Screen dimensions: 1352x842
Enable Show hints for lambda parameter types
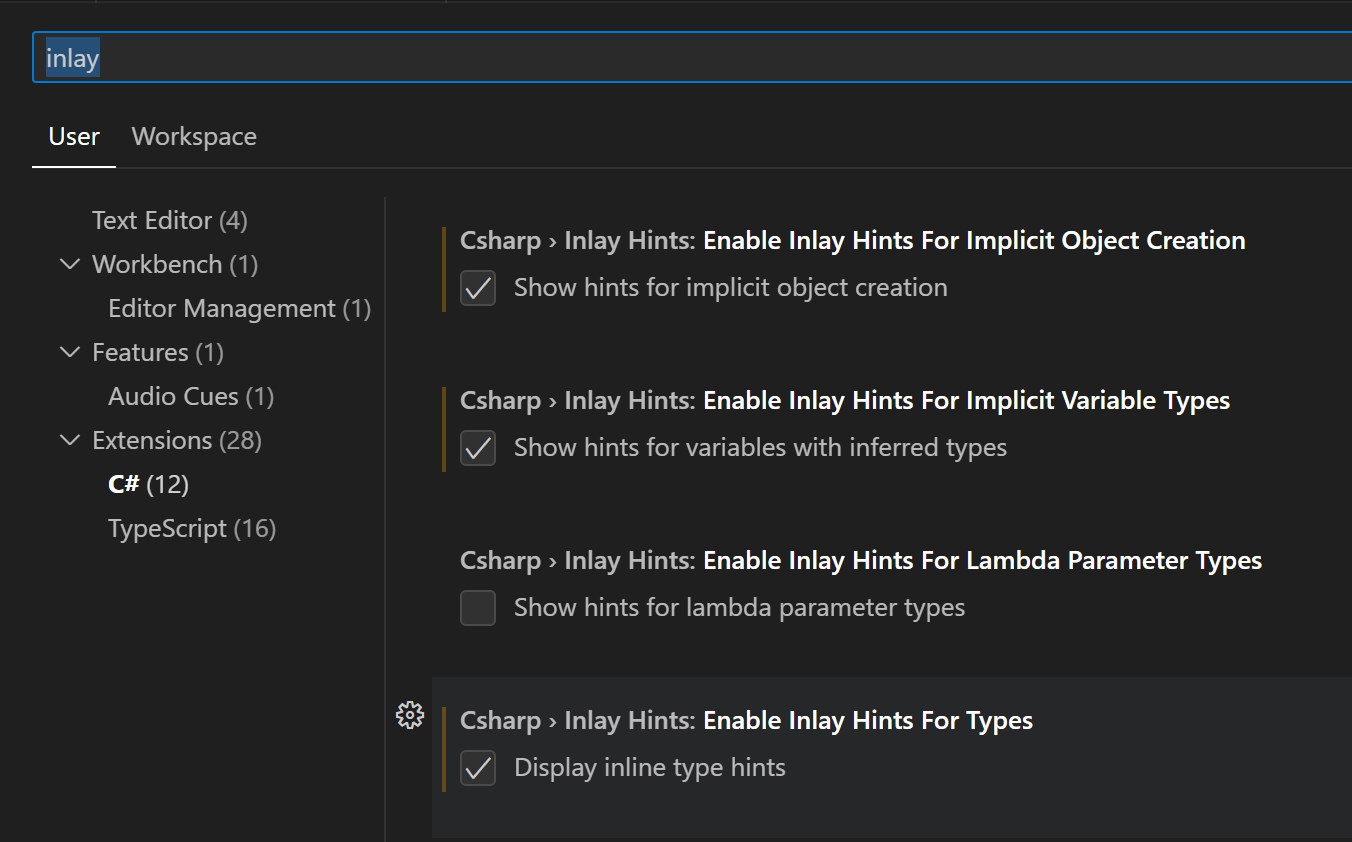478,607
